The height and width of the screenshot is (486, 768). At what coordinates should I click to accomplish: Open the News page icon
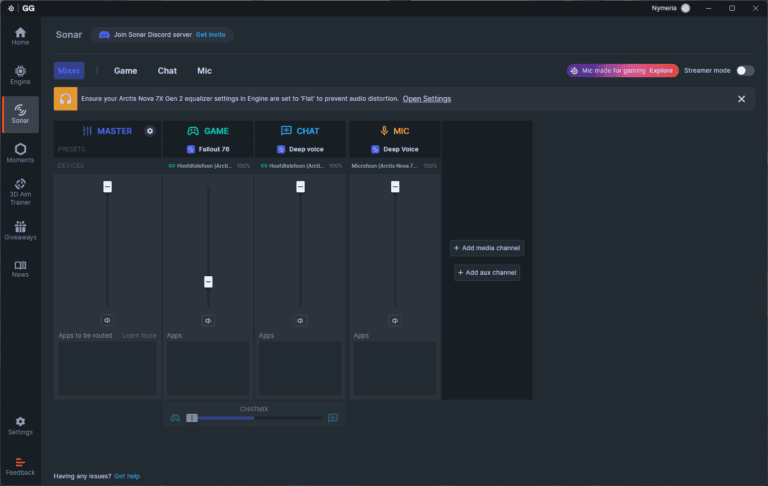tap(20, 266)
